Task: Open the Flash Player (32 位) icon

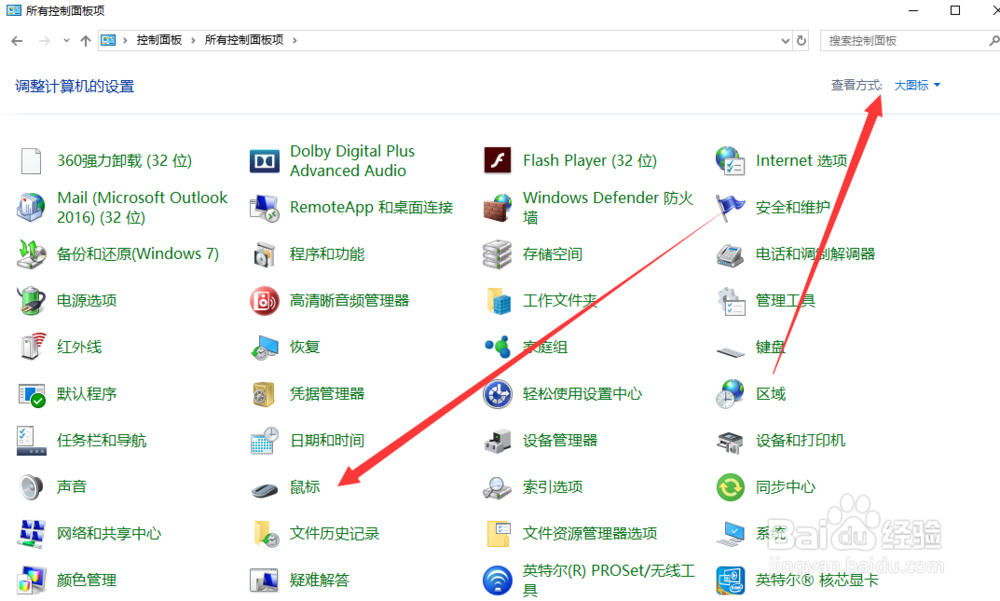Action: point(497,160)
